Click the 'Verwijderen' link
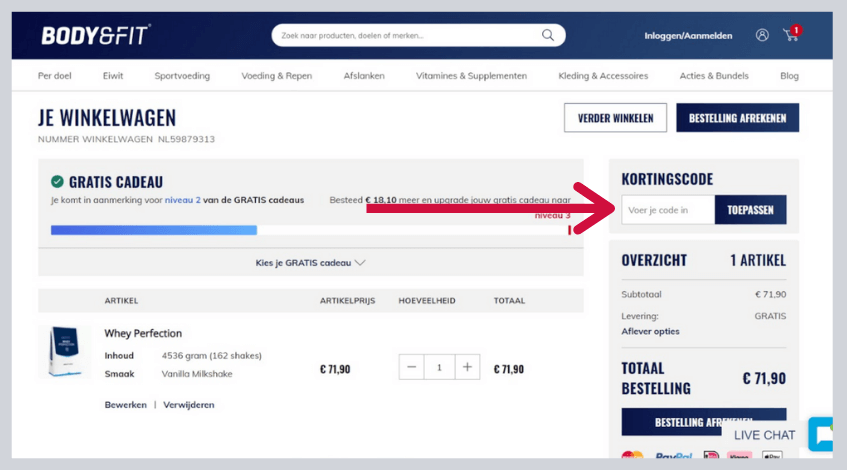This screenshot has width=847, height=470. tap(188, 405)
